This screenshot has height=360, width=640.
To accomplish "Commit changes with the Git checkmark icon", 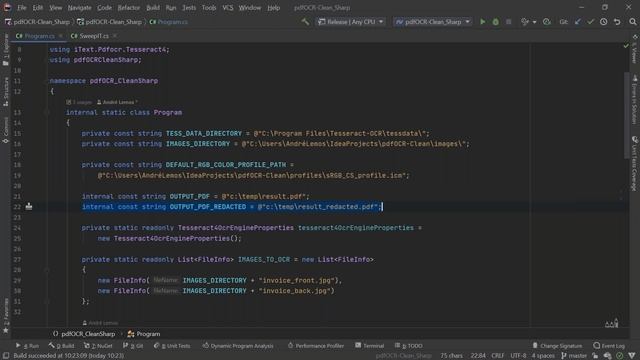I will click(x=590, y=22).
